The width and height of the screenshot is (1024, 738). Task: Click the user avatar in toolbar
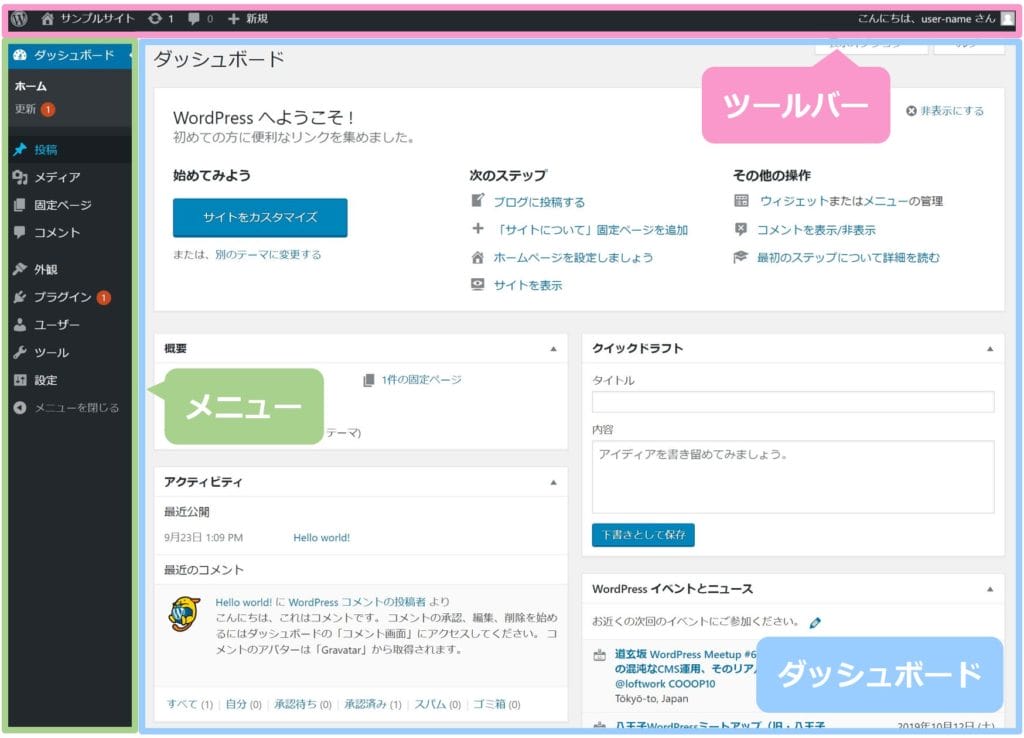1007,18
